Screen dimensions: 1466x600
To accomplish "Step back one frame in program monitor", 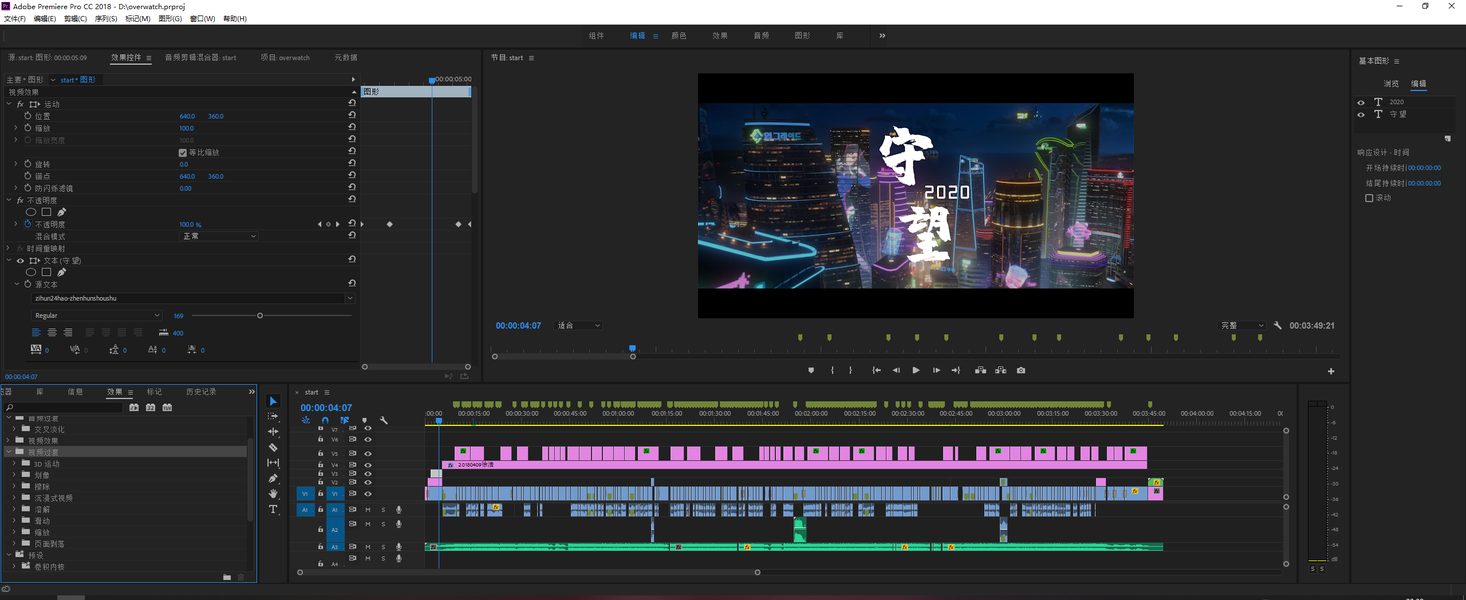I will (896, 370).
